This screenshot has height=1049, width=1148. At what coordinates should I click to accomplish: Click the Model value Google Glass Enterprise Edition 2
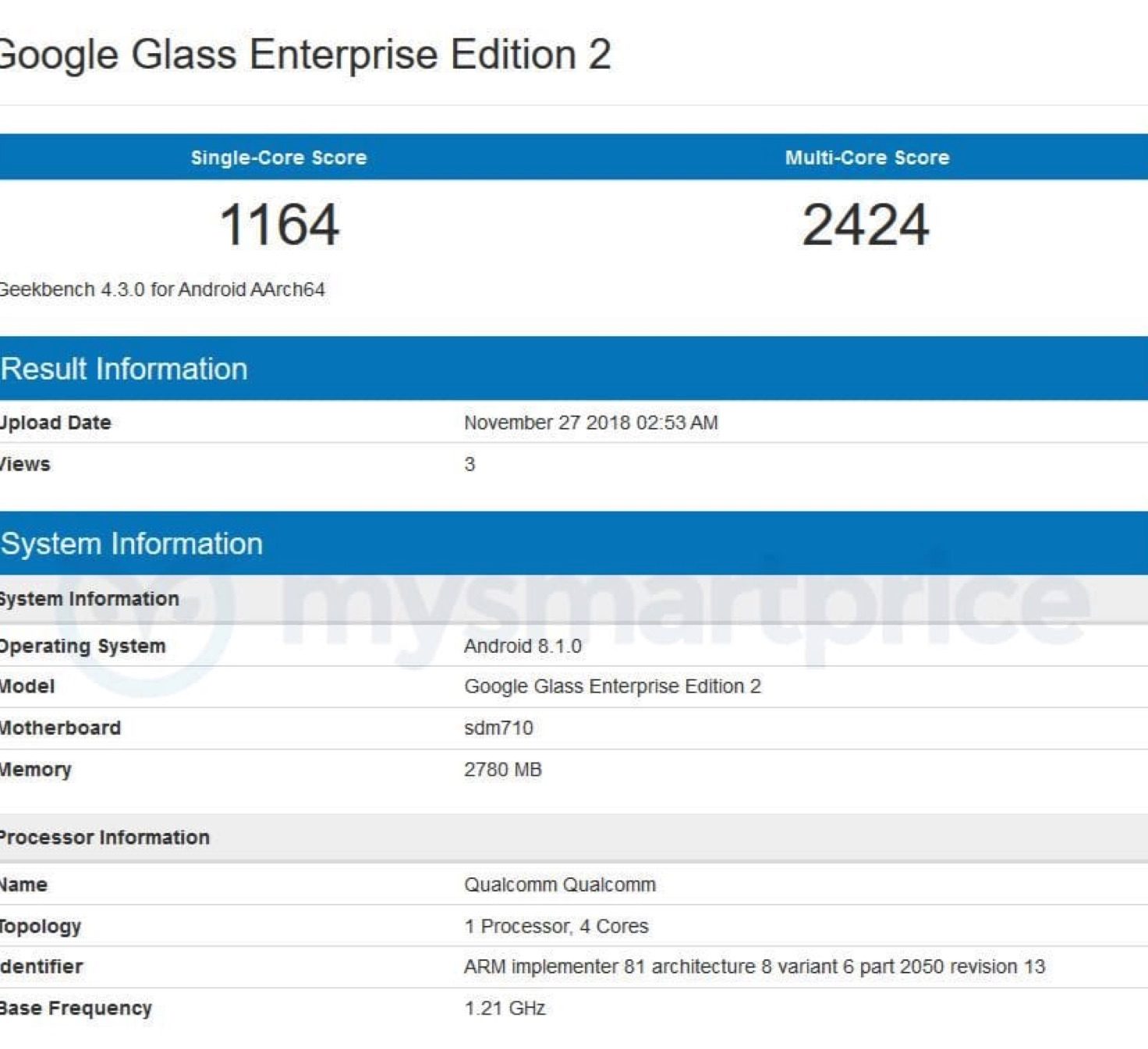612,686
